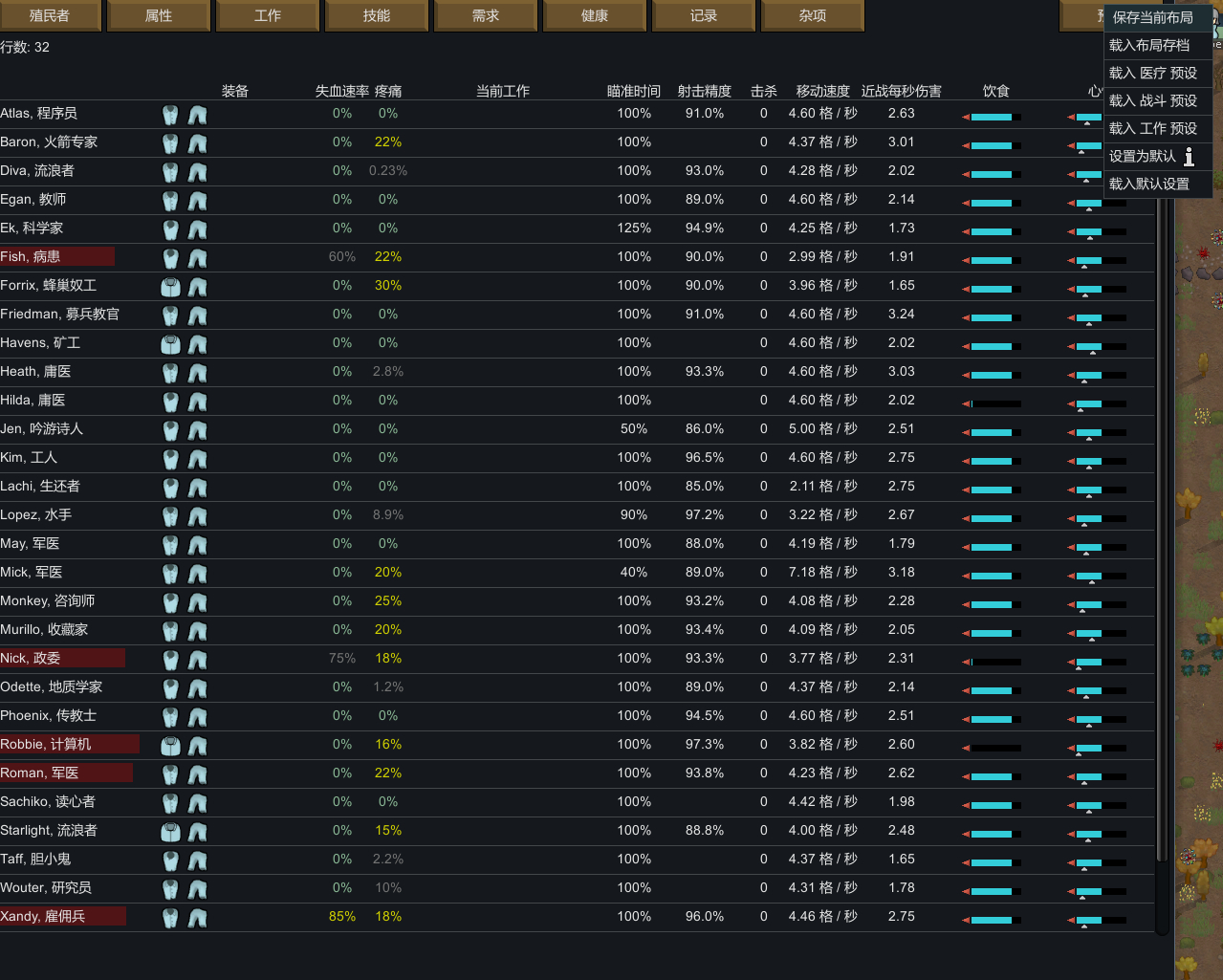
Task: Sort by 移动速度 column header
Action: 823,91
